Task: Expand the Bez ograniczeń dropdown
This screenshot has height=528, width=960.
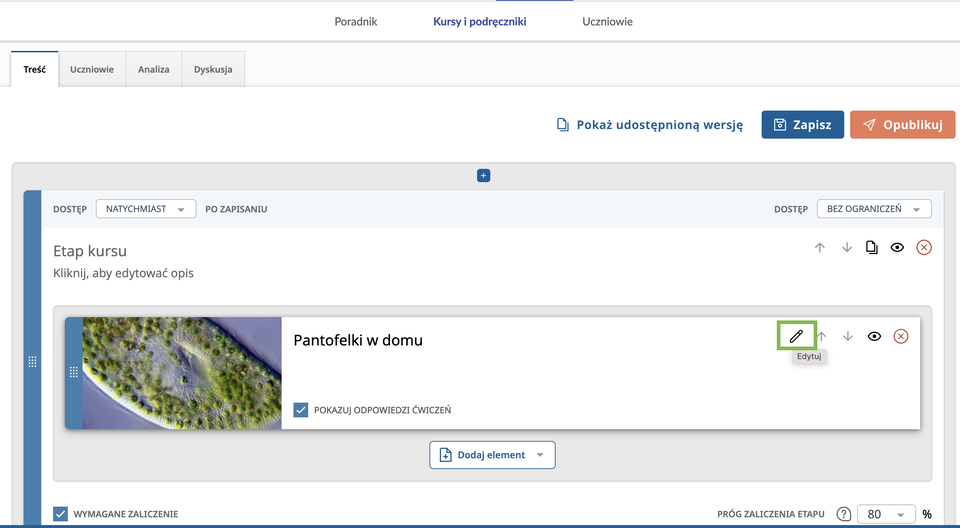Action: (873, 209)
